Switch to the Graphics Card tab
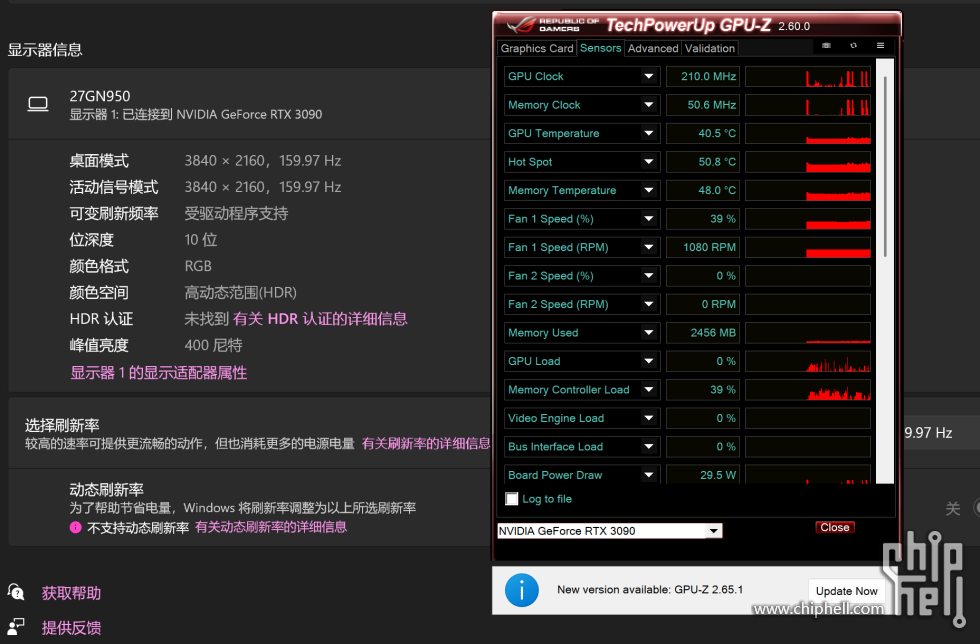 pos(537,48)
